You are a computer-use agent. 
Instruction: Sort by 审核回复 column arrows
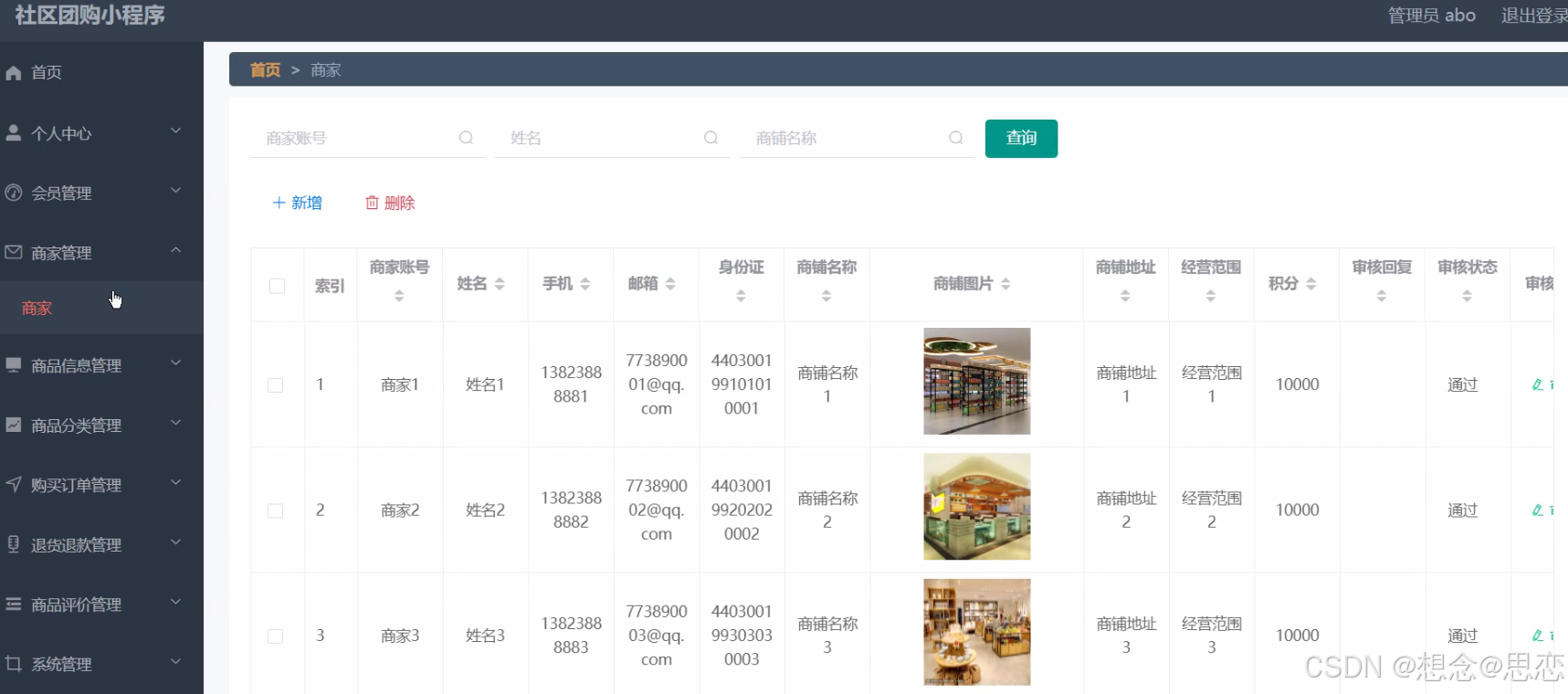[x=1382, y=296]
